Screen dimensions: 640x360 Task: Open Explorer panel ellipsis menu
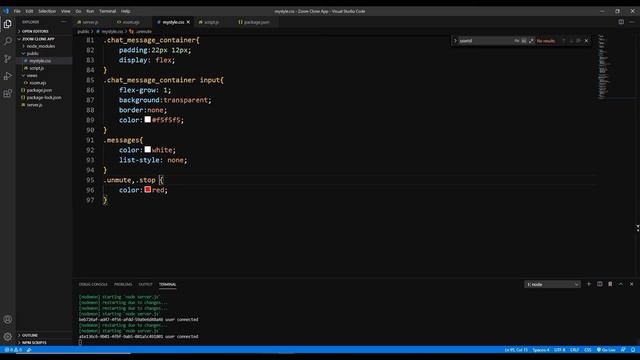tap(64, 22)
